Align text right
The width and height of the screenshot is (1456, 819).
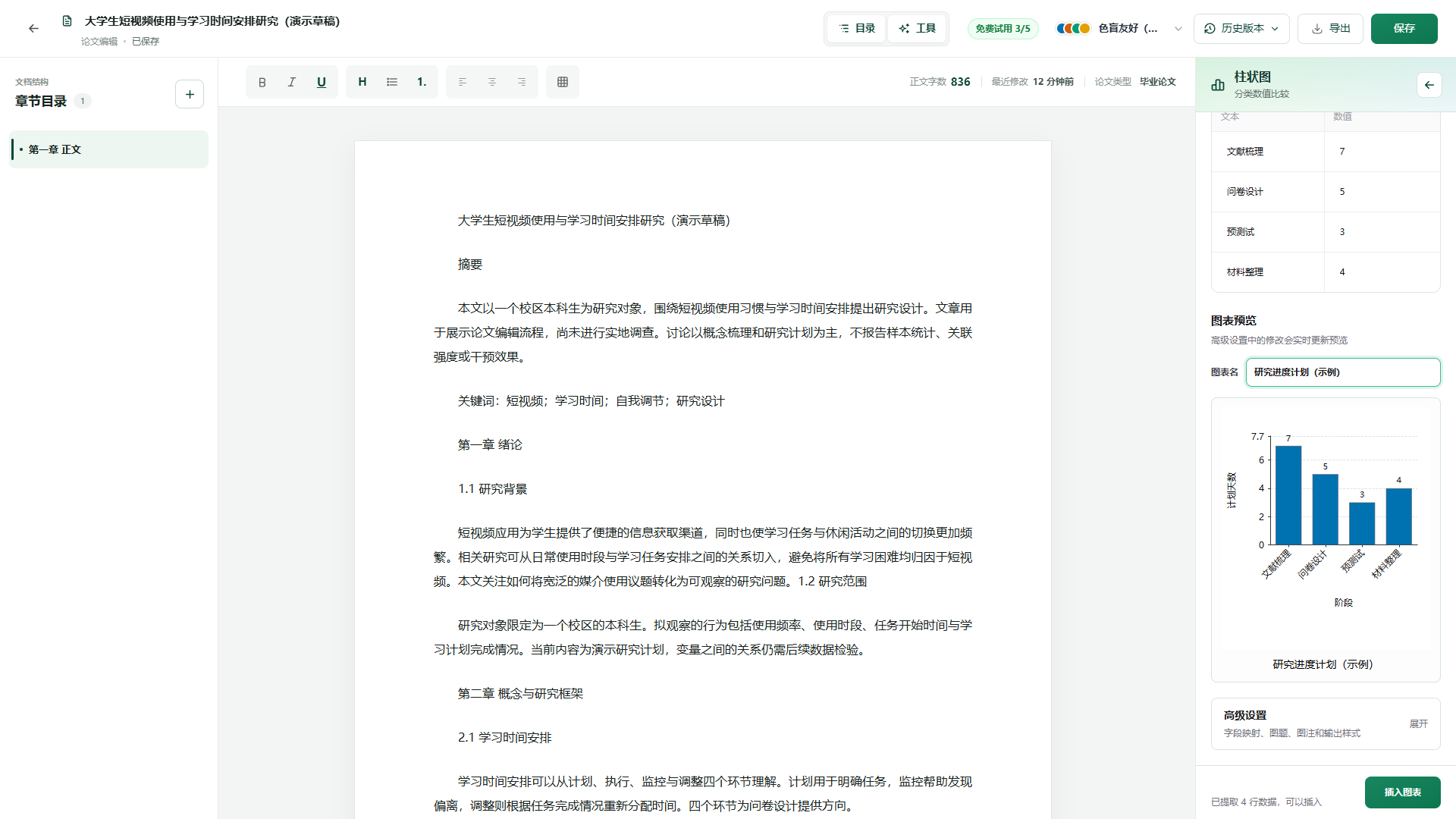pyautogui.click(x=522, y=82)
